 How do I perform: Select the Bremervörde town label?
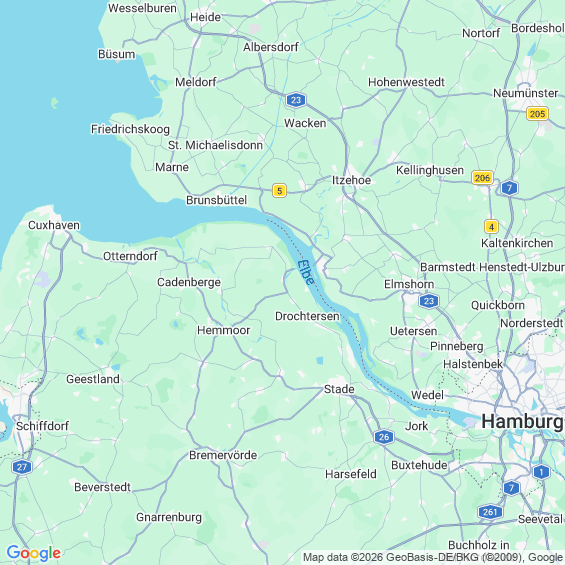tap(223, 455)
